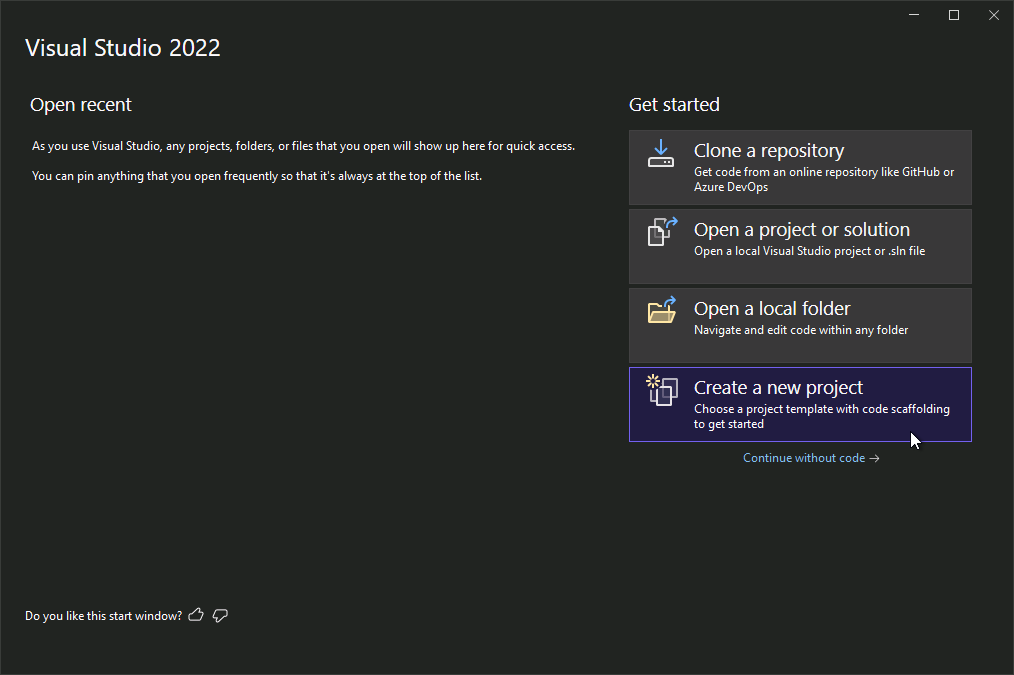Minimize the Visual Studio 2022 window
The image size is (1014, 675).
pos(914,15)
